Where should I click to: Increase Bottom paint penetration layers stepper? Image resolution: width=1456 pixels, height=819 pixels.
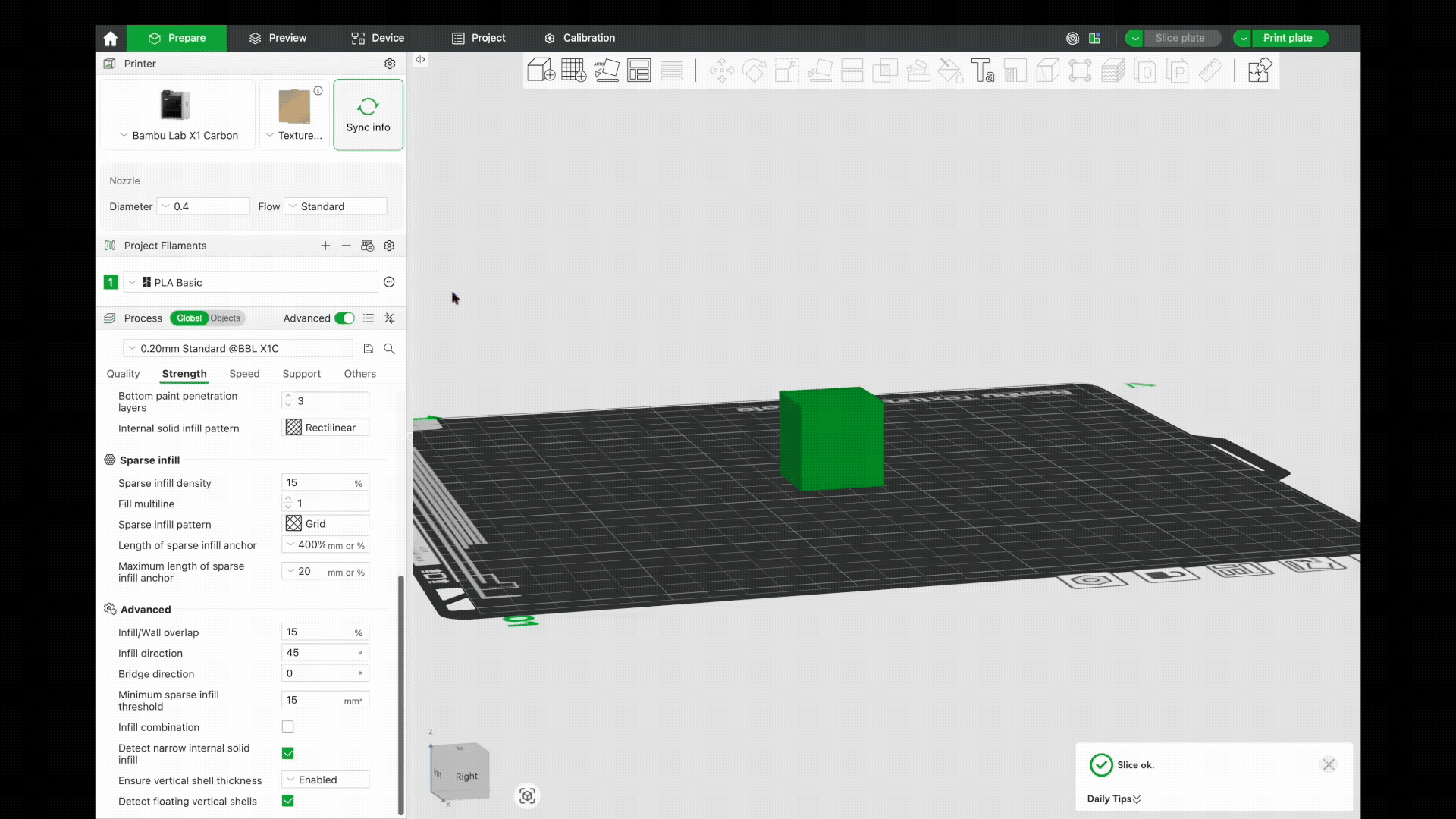click(290, 397)
